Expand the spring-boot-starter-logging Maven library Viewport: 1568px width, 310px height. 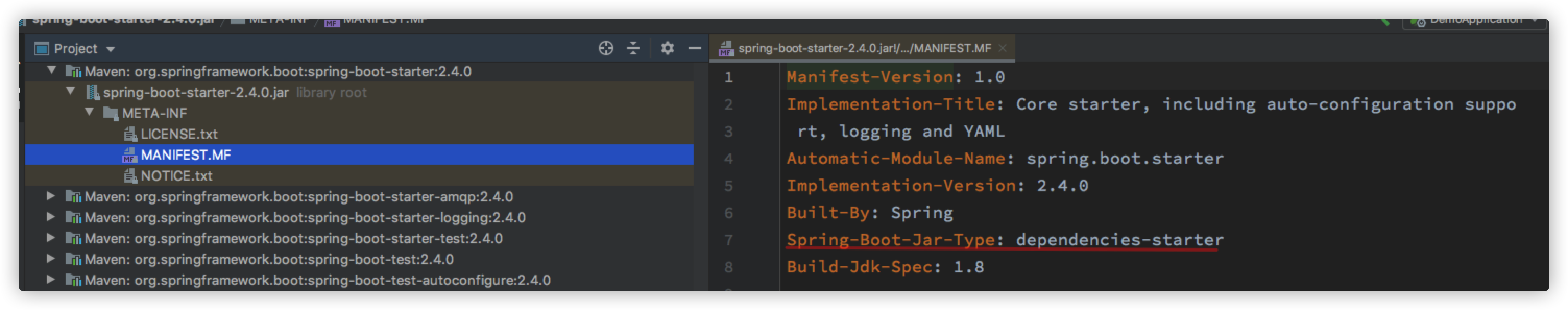pyautogui.click(x=51, y=217)
